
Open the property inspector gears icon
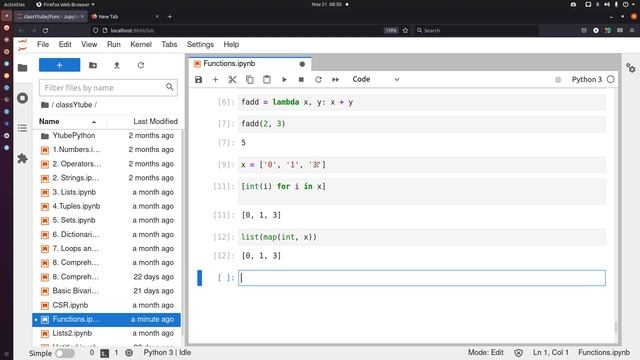(x=631, y=68)
